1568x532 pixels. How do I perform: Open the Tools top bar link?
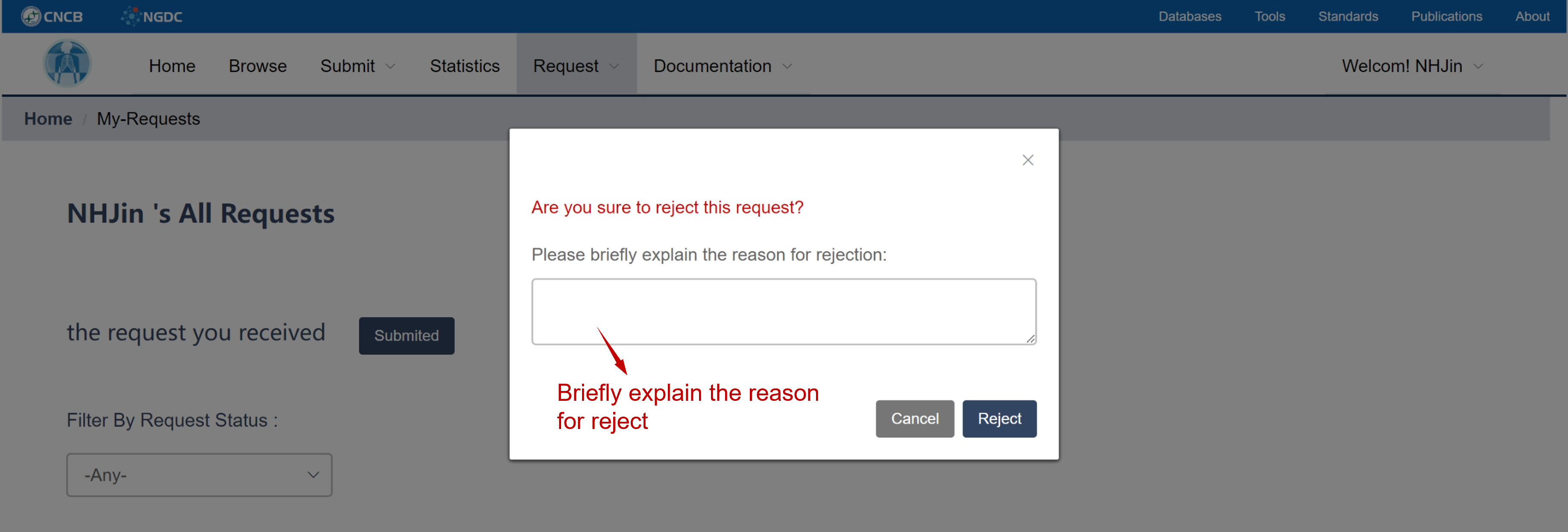(1269, 17)
